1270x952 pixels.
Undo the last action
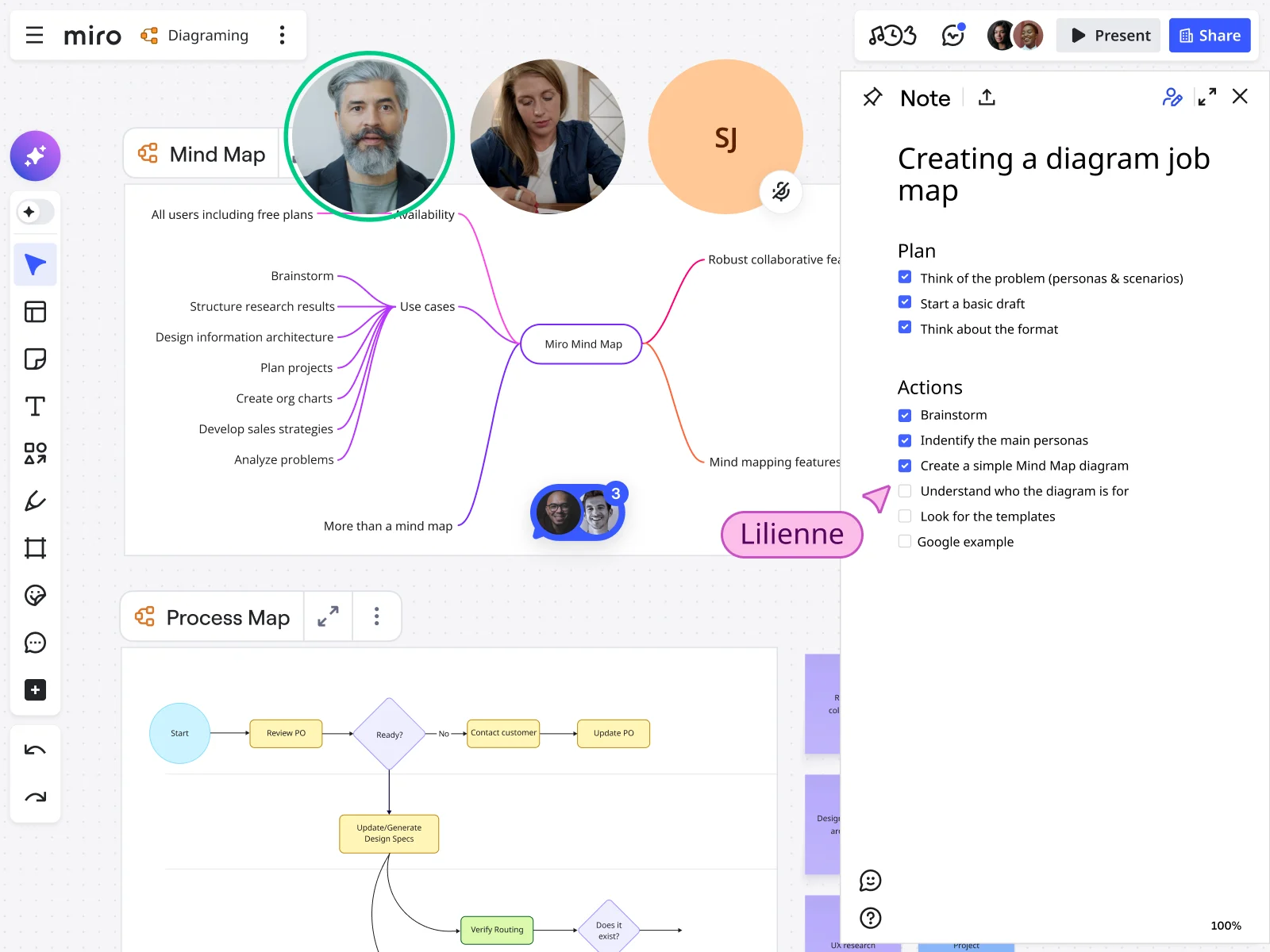(35, 748)
